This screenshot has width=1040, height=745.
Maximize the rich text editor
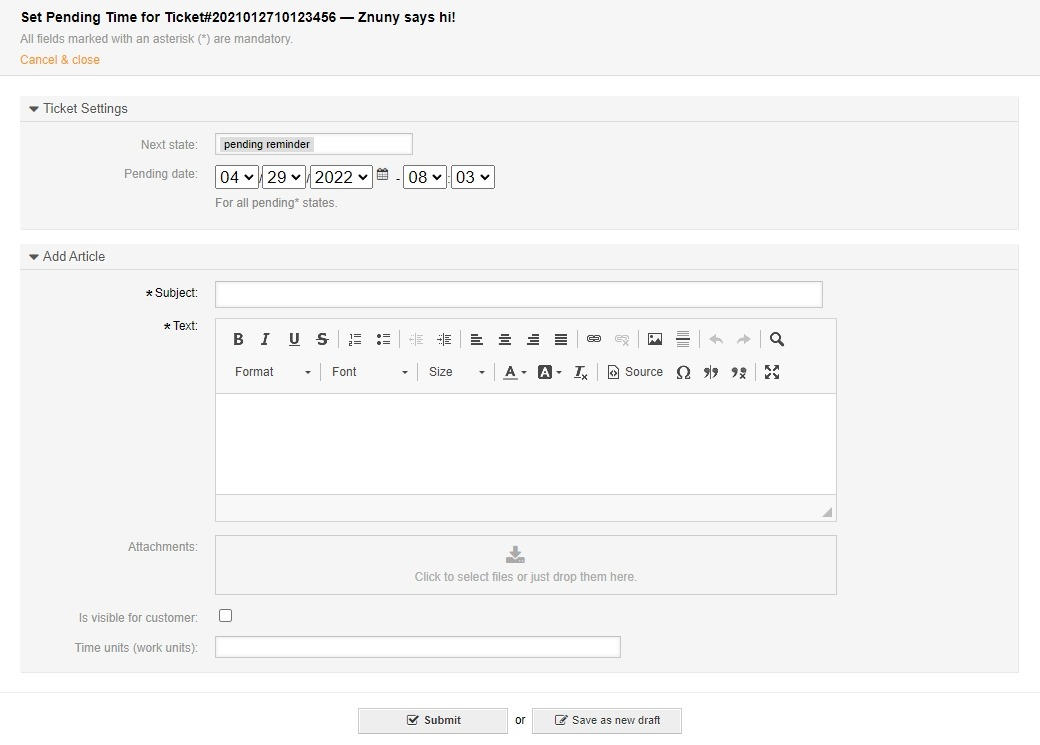coord(772,372)
